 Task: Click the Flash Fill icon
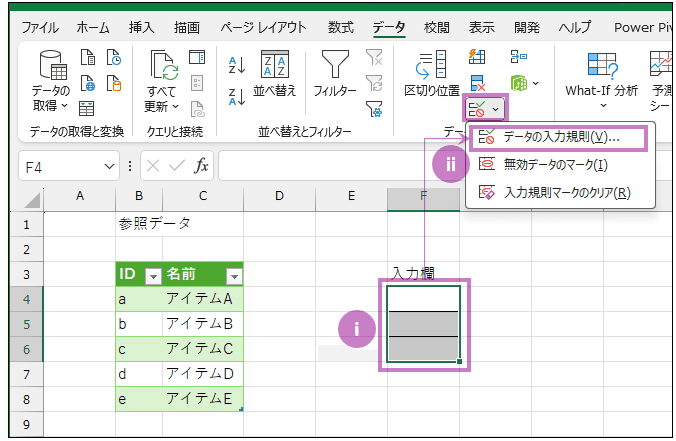pyautogui.click(x=477, y=57)
